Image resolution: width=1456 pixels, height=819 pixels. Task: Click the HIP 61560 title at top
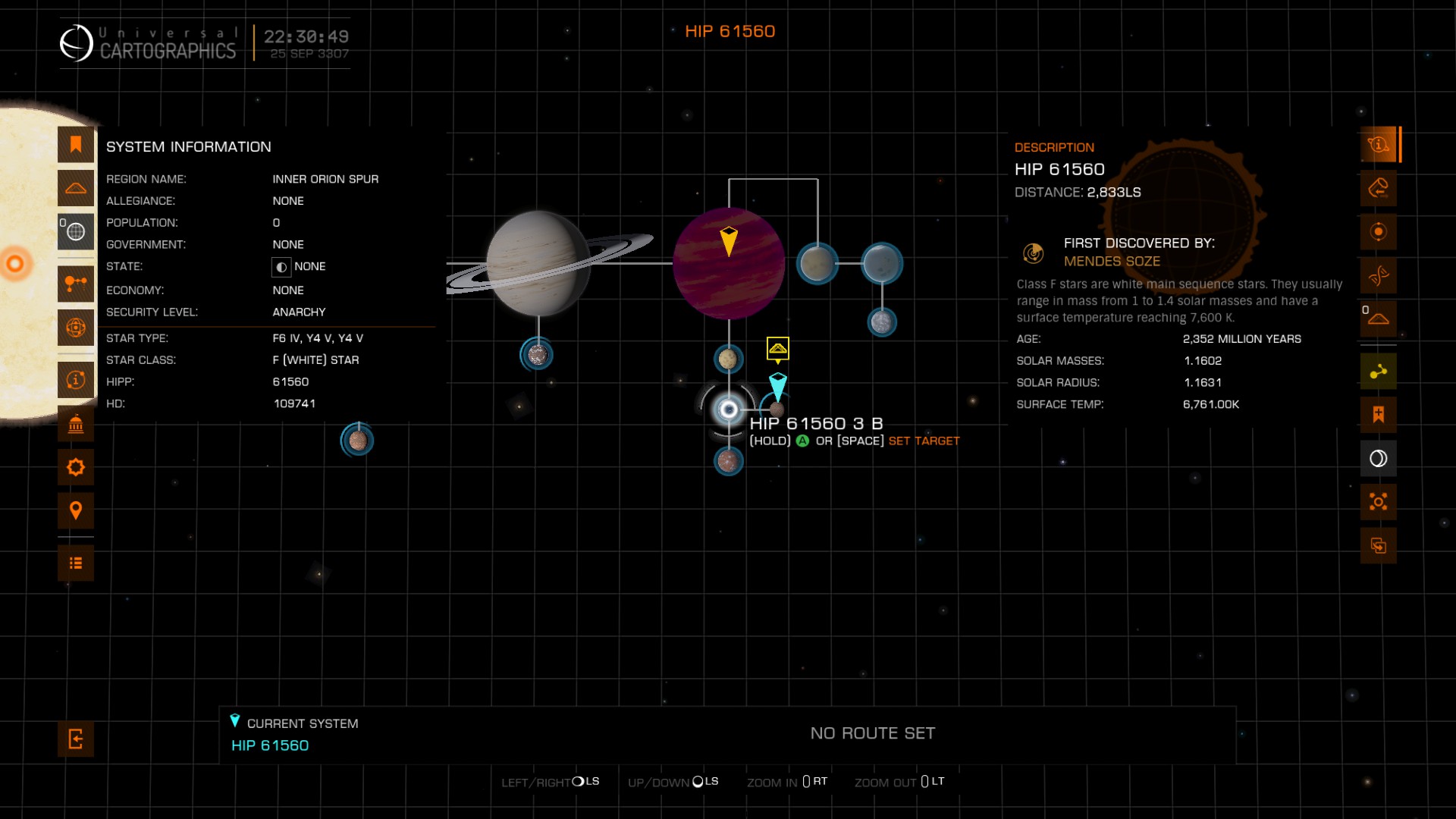click(730, 31)
